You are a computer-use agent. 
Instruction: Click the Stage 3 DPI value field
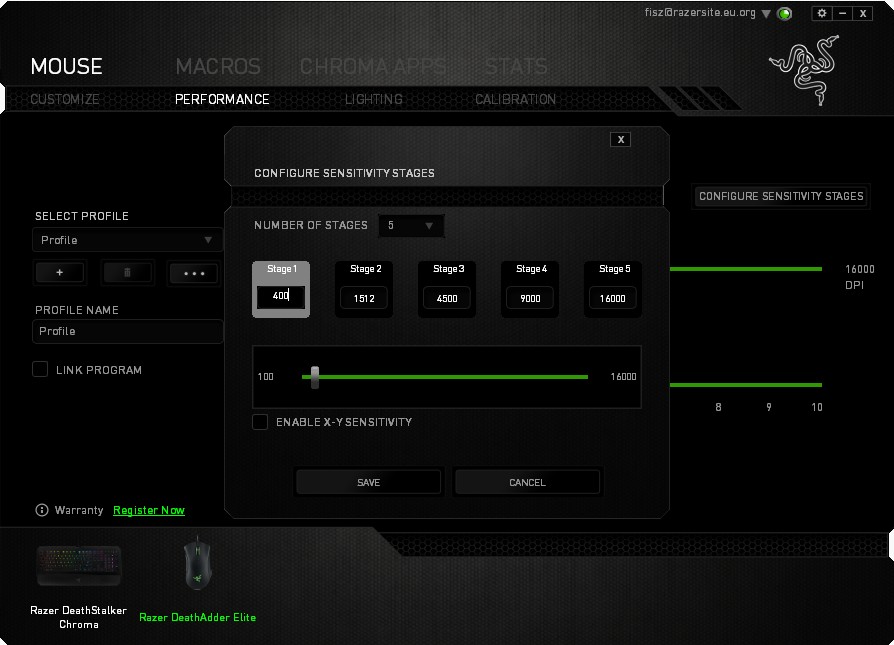click(446, 298)
